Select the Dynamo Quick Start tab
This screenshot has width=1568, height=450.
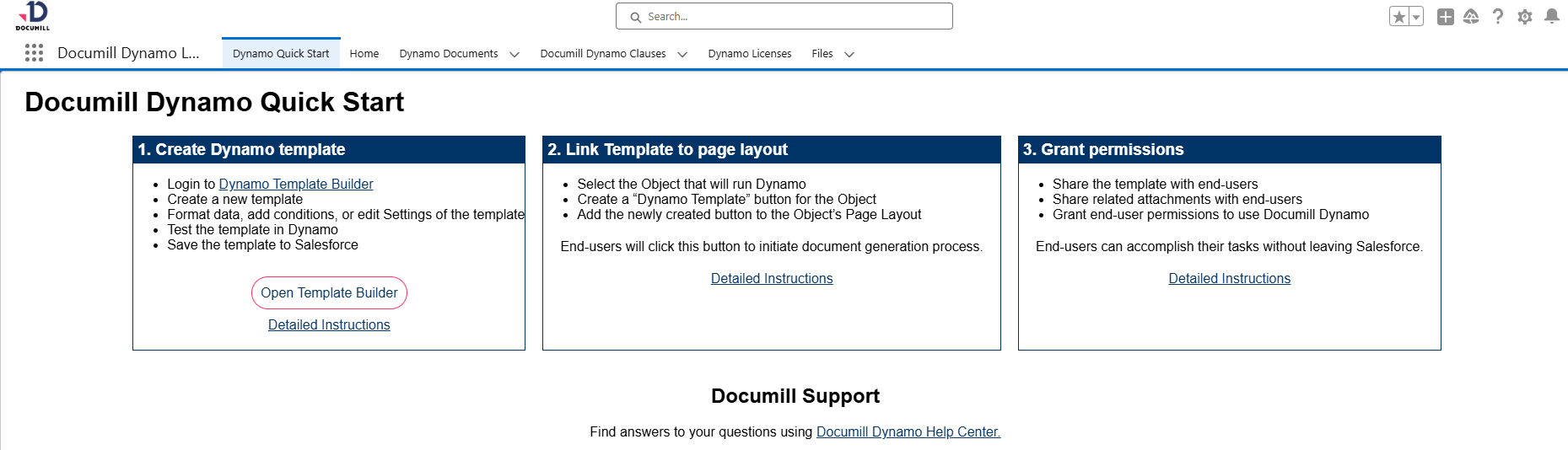point(281,54)
